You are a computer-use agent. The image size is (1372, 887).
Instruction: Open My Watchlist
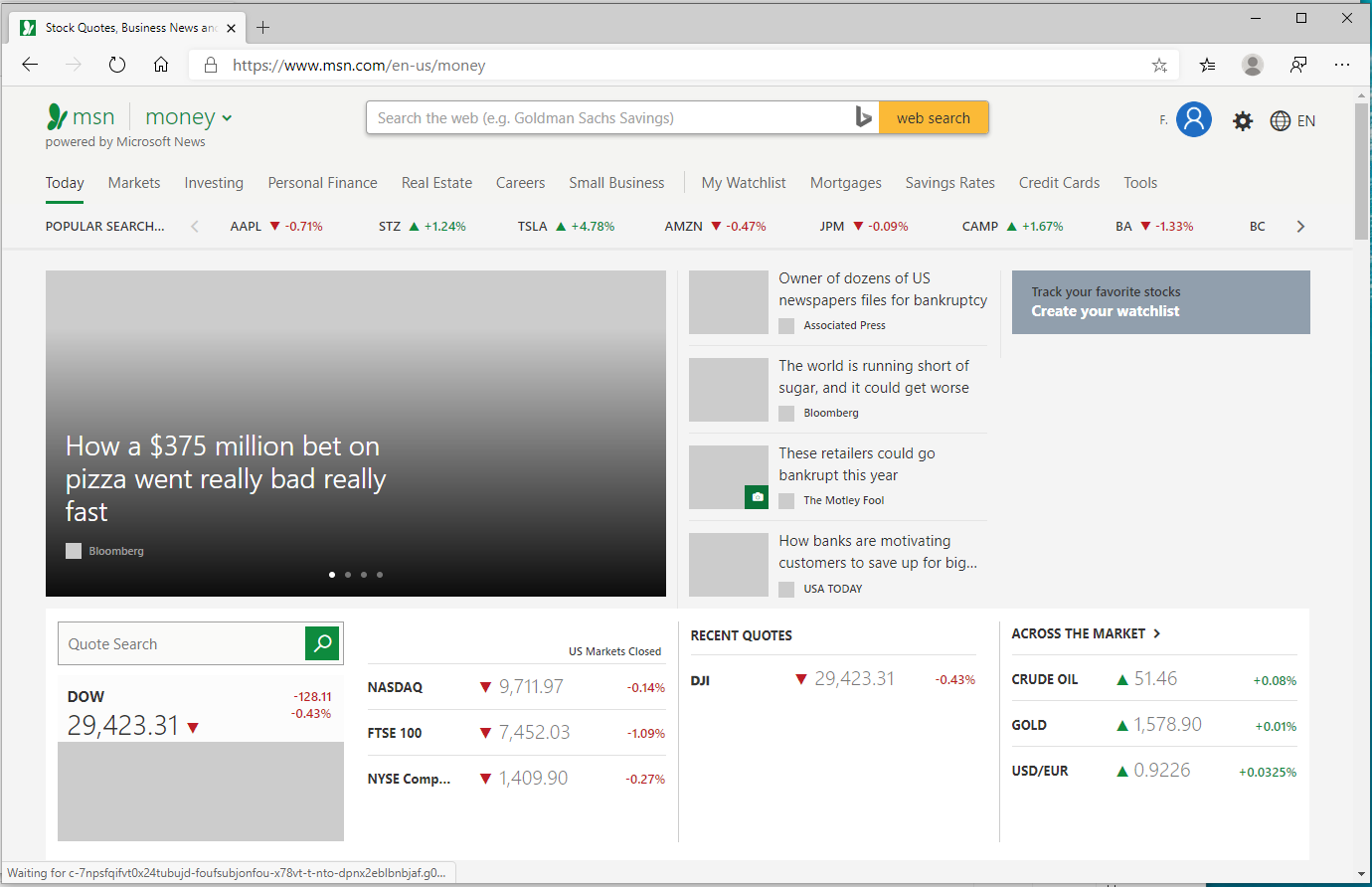[744, 183]
